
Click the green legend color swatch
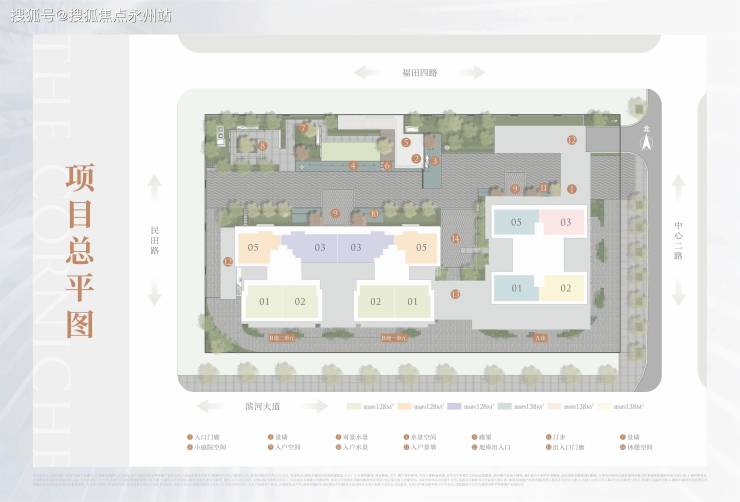tap(354, 406)
